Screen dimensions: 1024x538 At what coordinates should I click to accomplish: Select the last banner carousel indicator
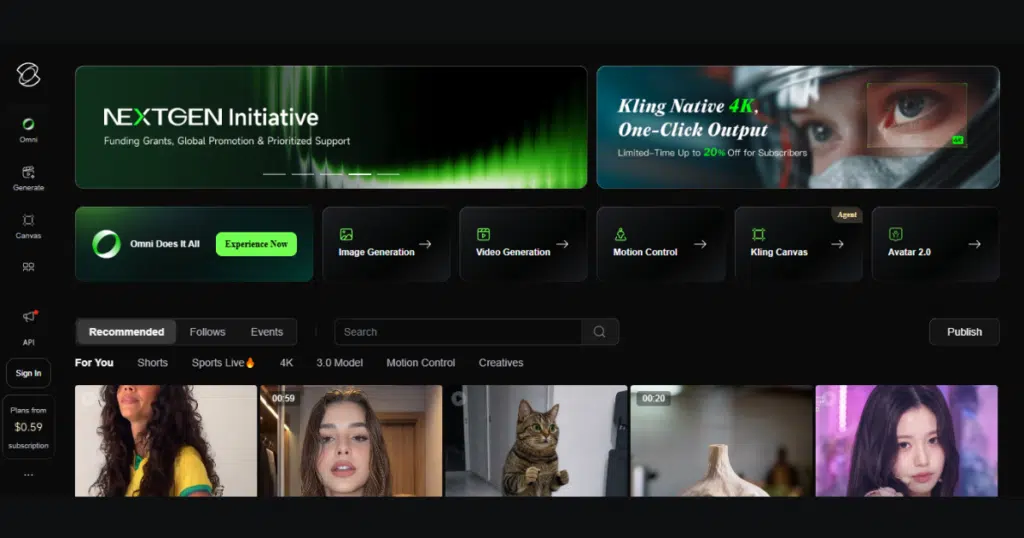(388, 174)
